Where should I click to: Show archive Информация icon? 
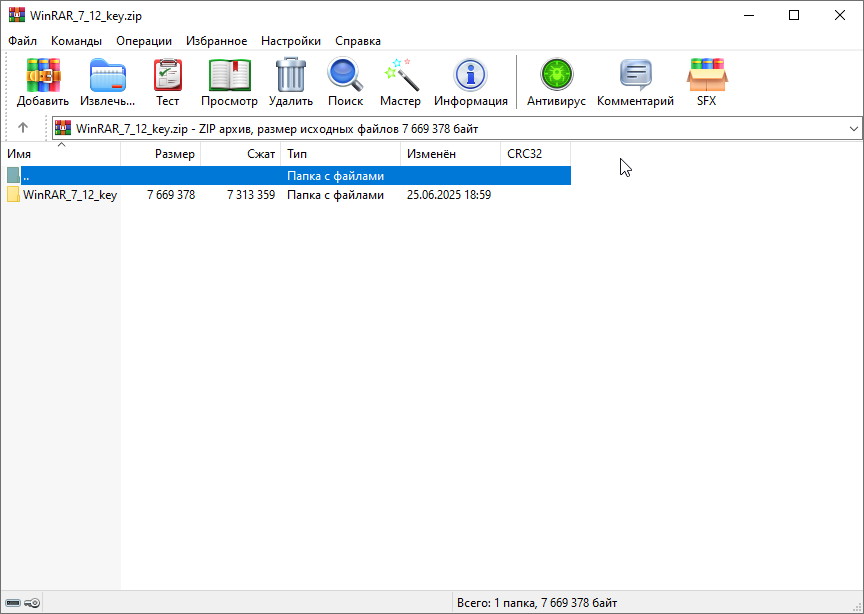tap(470, 75)
